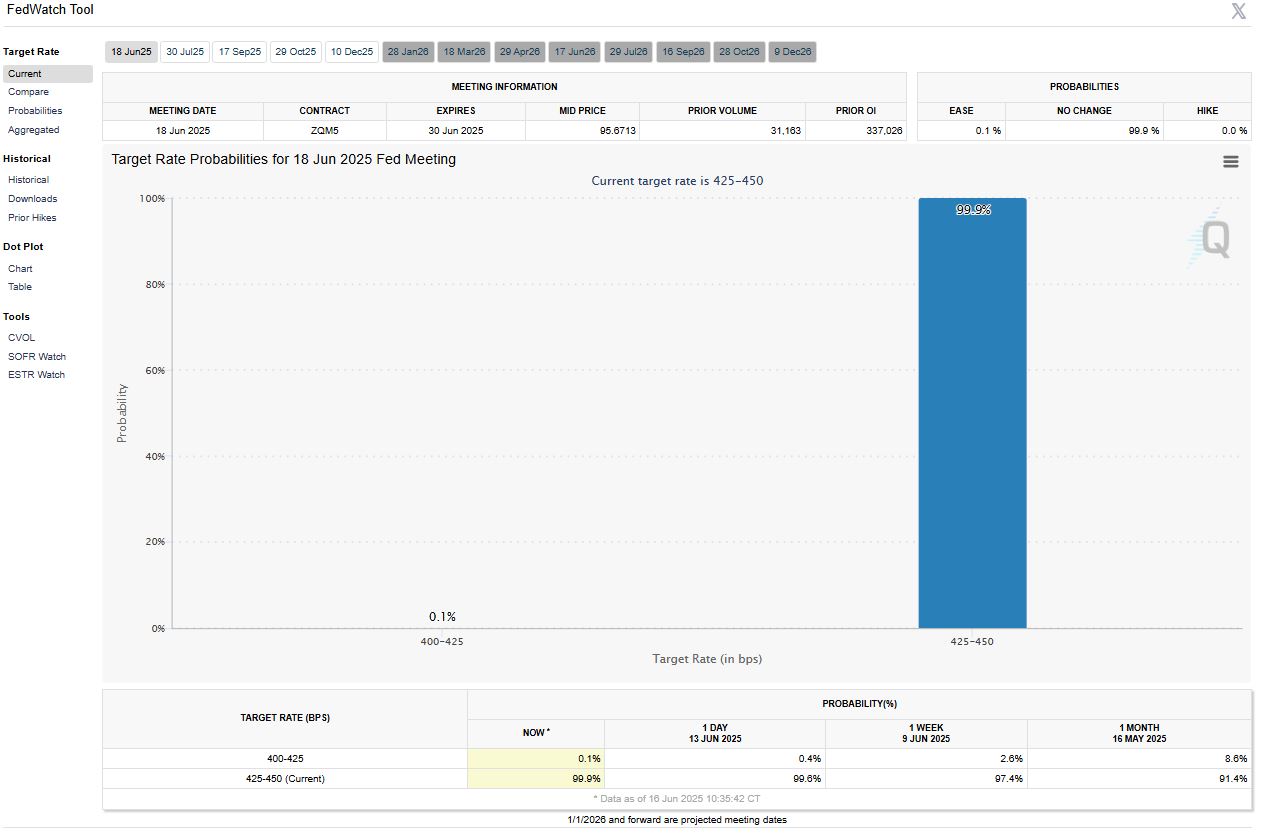Open the Dot Plot Table link

[x=20, y=287]
